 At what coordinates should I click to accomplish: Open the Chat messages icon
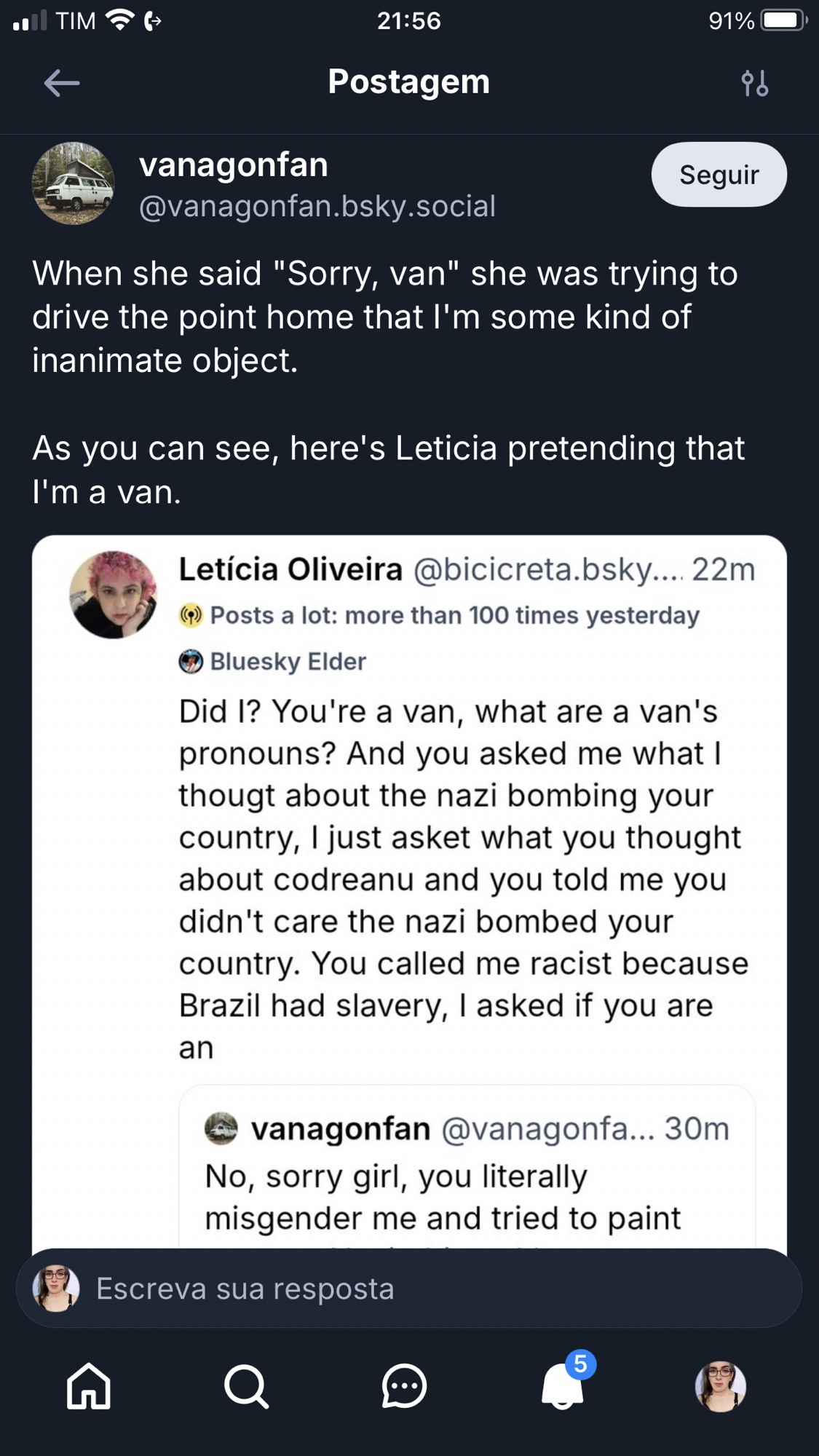404,1385
